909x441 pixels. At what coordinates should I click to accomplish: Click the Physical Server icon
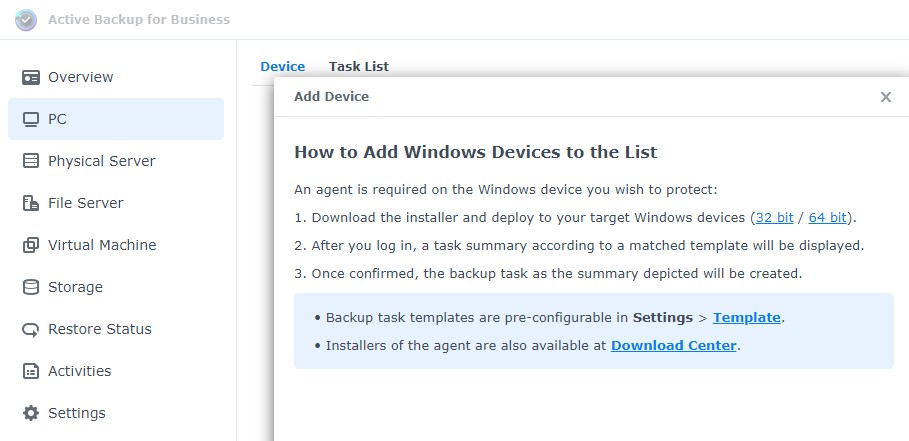click(31, 161)
